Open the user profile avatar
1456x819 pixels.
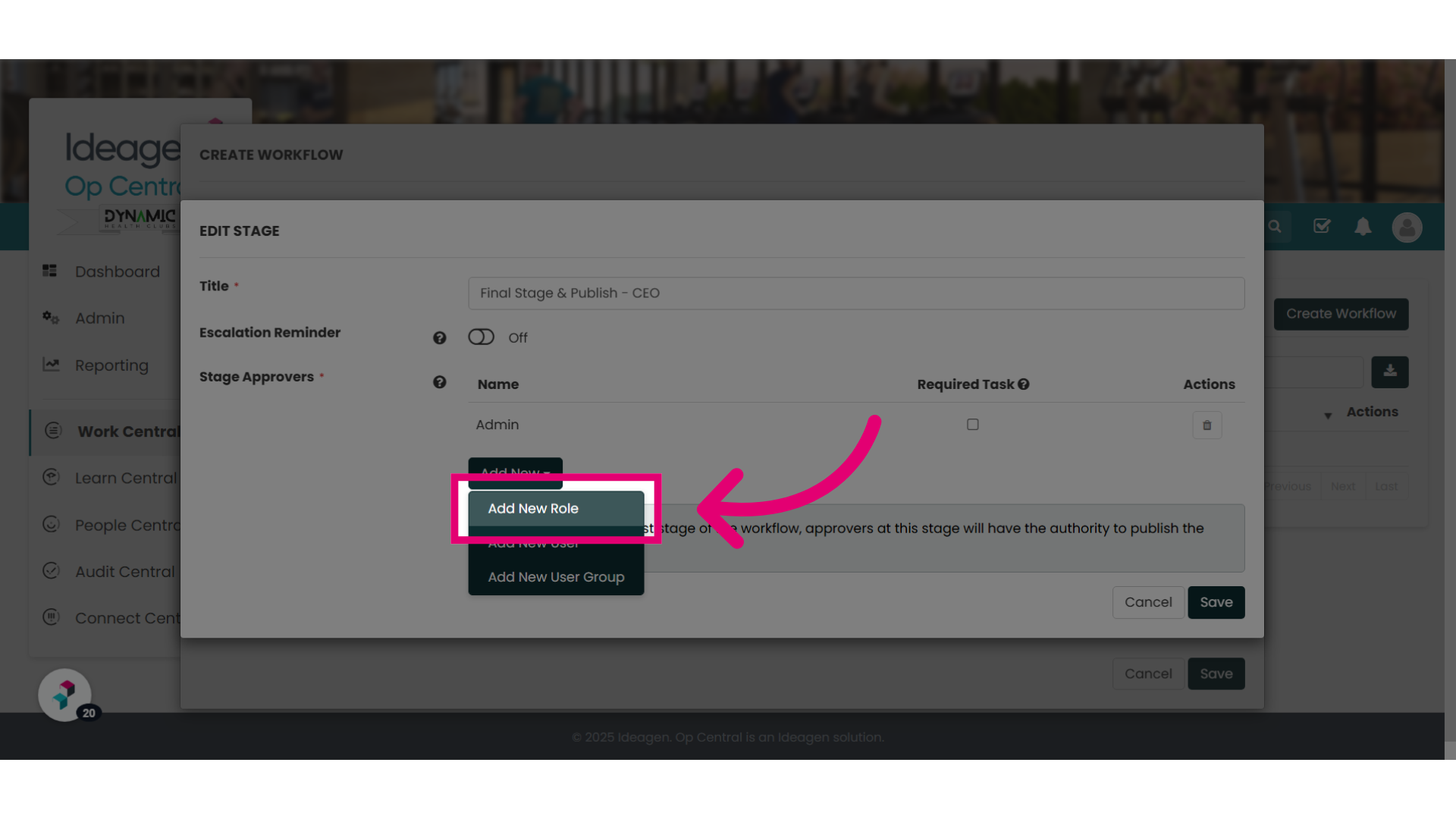point(1407,227)
